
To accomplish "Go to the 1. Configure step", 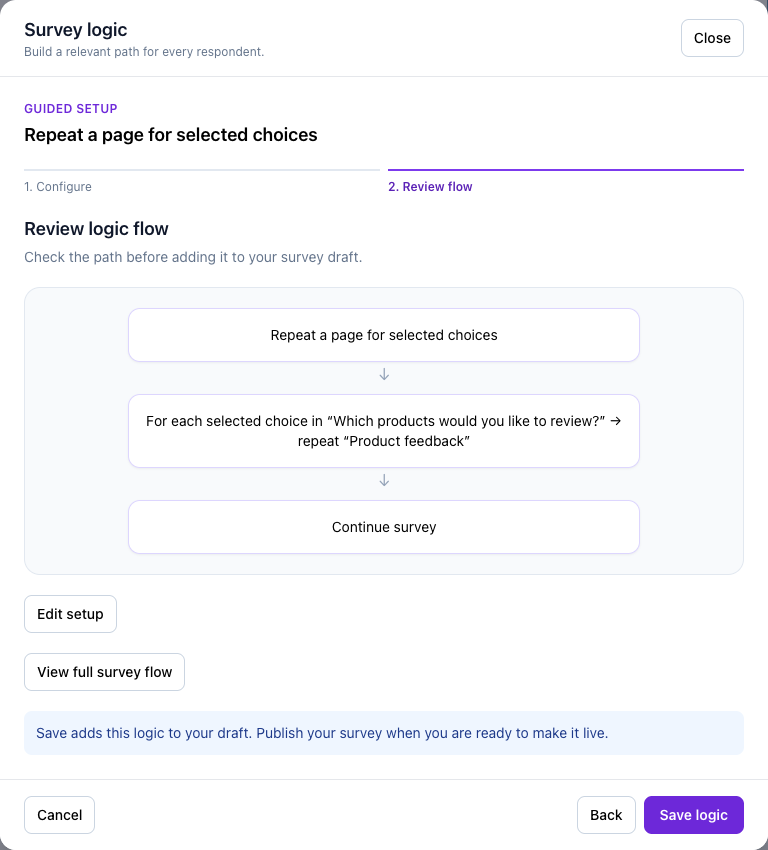I will click(x=58, y=186).
